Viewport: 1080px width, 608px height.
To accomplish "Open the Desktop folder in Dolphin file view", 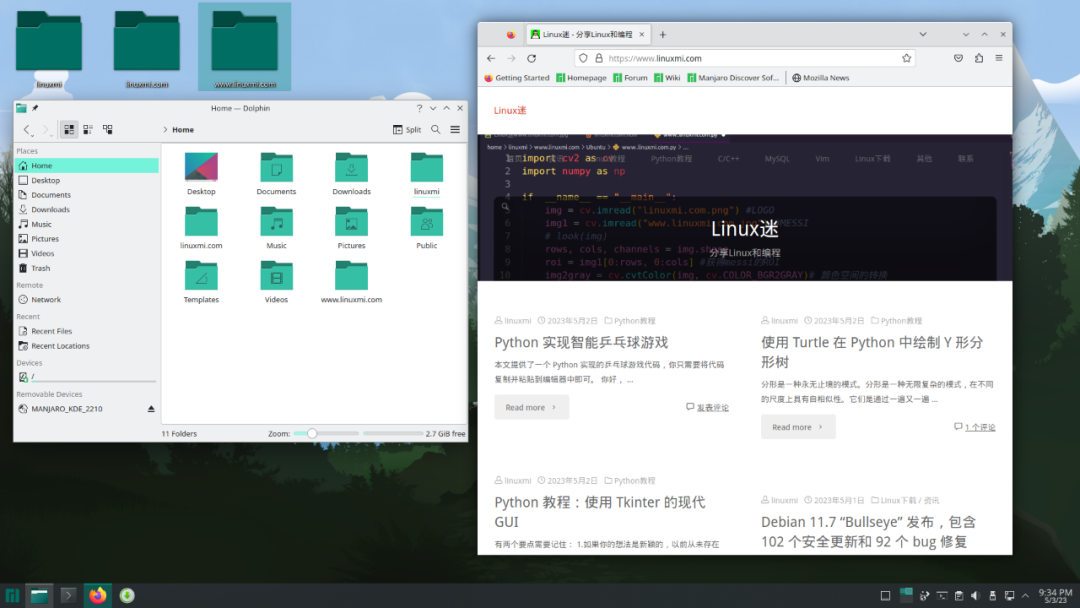I will (201, 174).
